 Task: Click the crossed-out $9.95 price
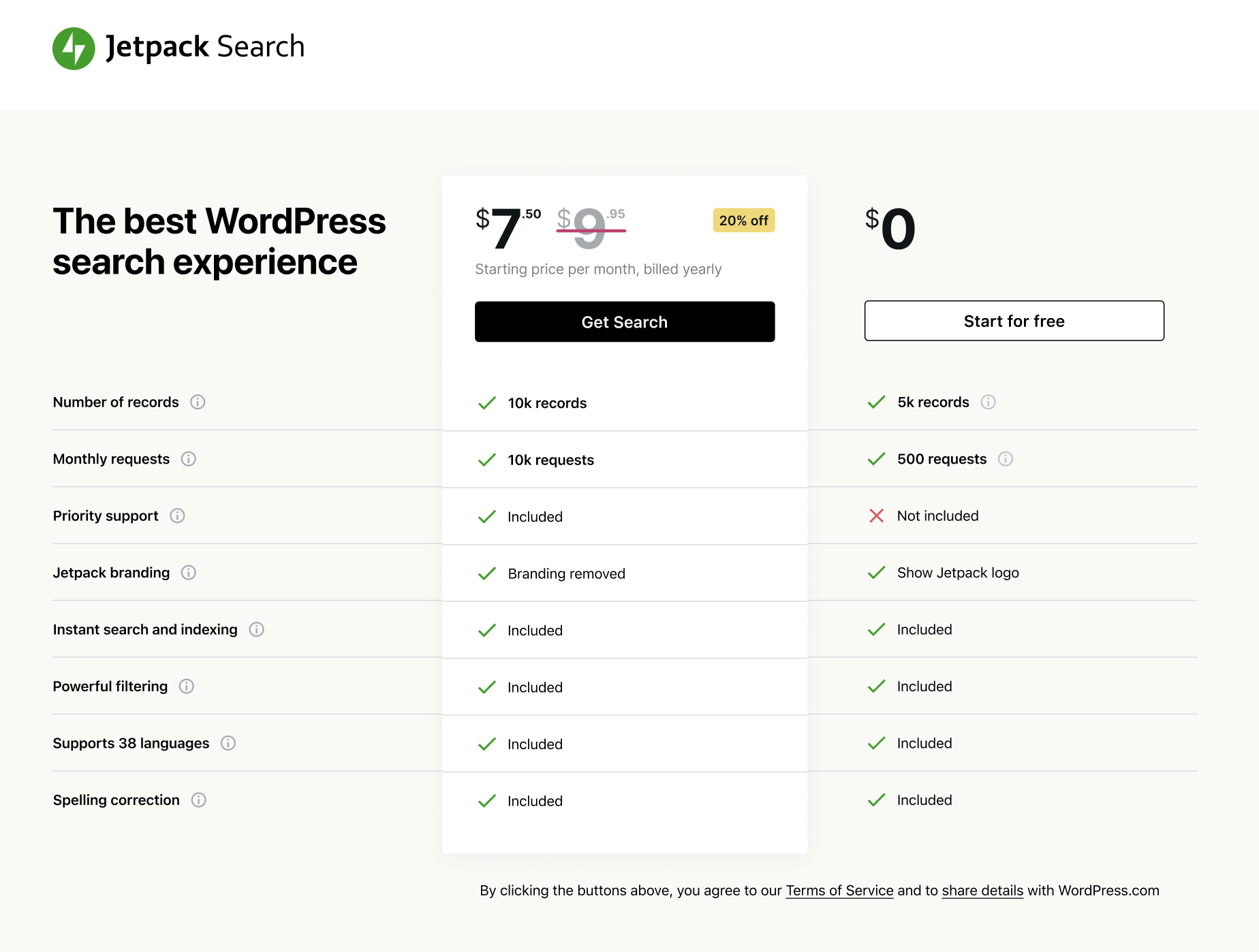click(591, 227)
